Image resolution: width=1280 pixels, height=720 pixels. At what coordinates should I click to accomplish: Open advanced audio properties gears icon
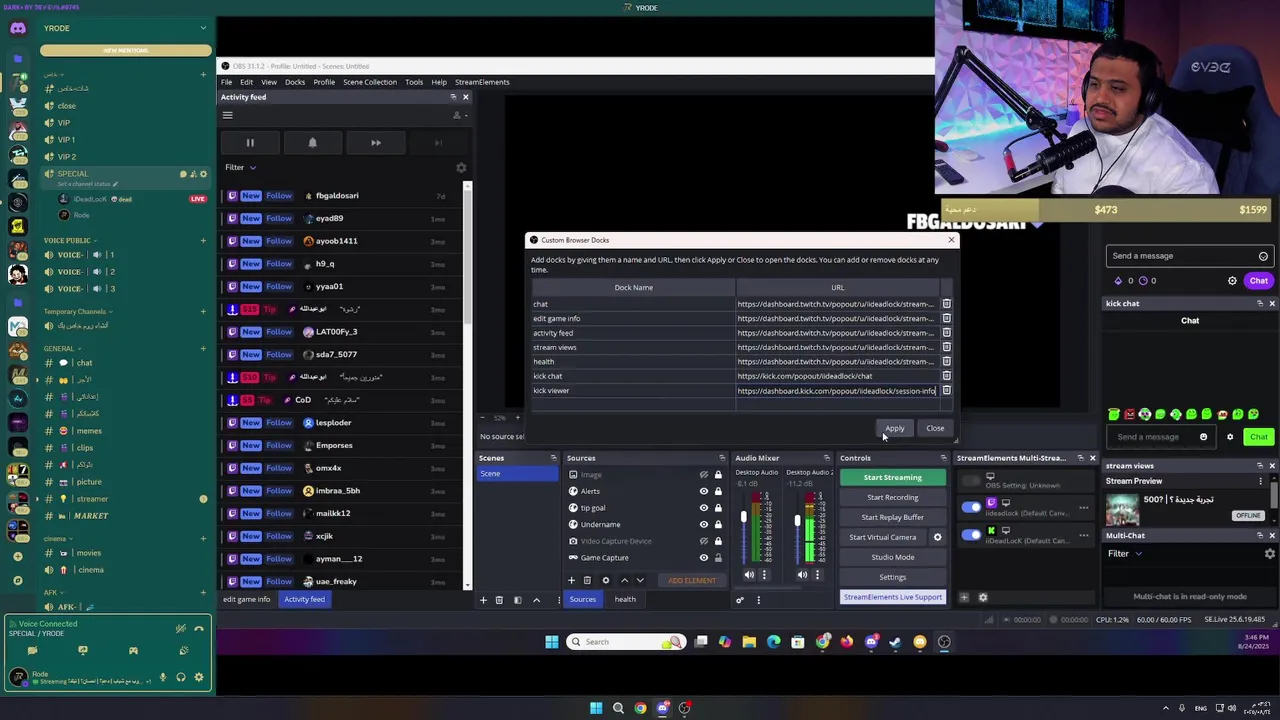coord(740,600)
